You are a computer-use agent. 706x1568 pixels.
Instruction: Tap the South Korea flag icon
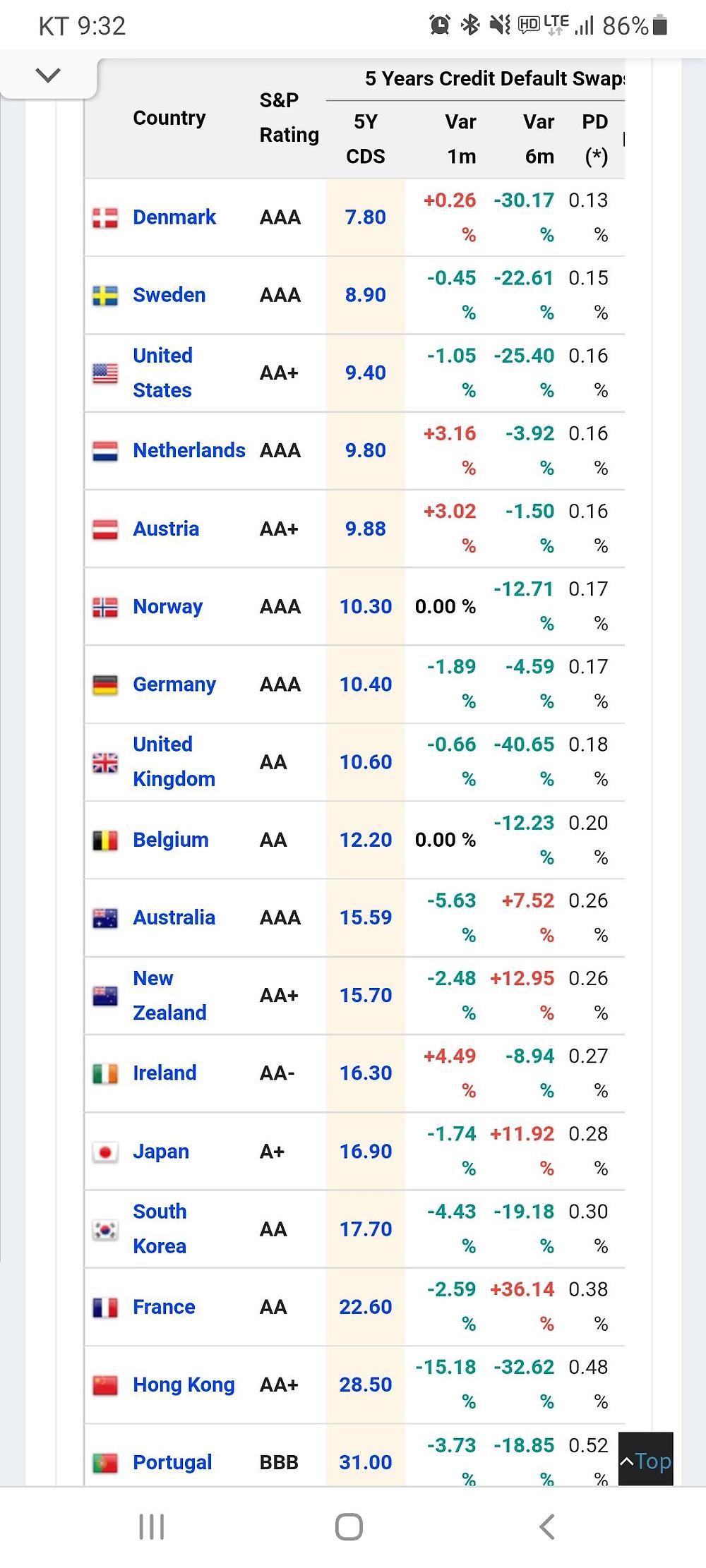pyautogui.click(x=105, y=1230)
